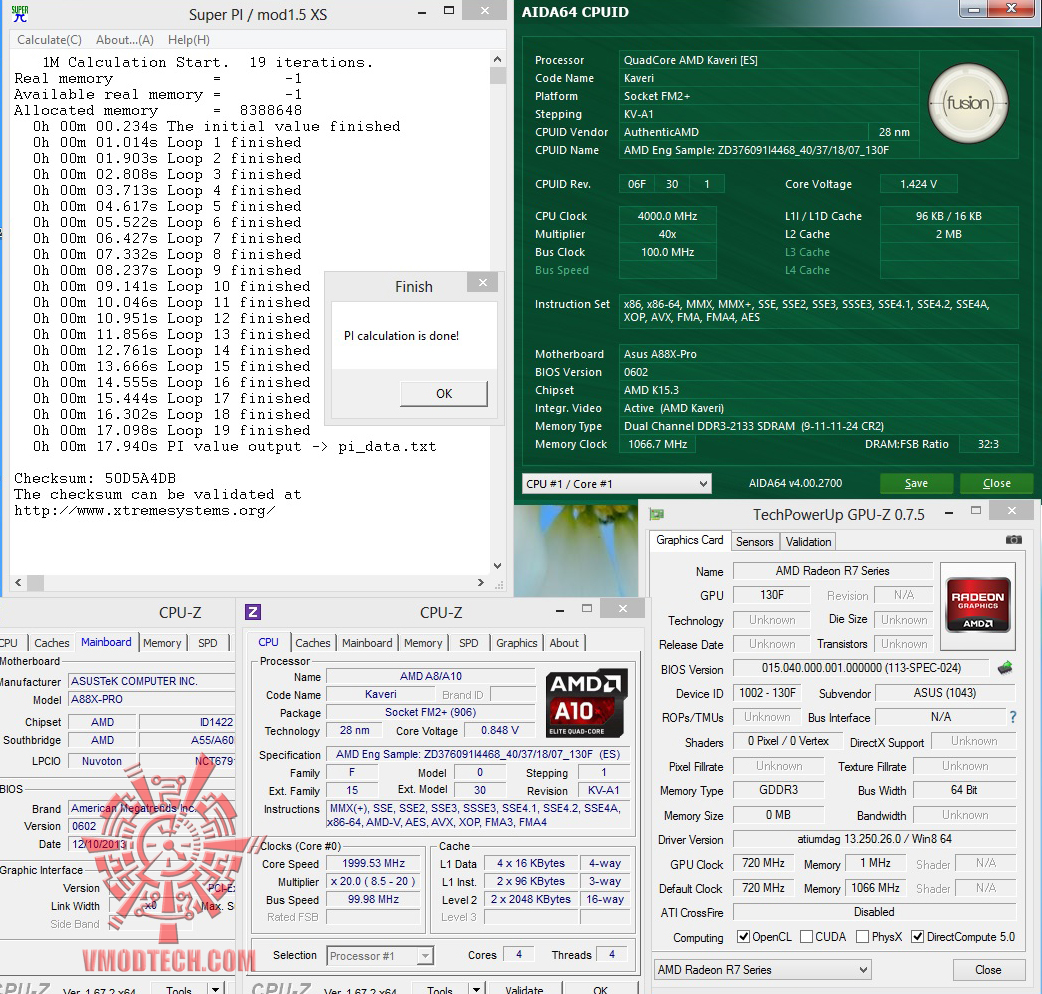Open the AMD Radeon R7 Series GPU dropdown

coord(762,969)
